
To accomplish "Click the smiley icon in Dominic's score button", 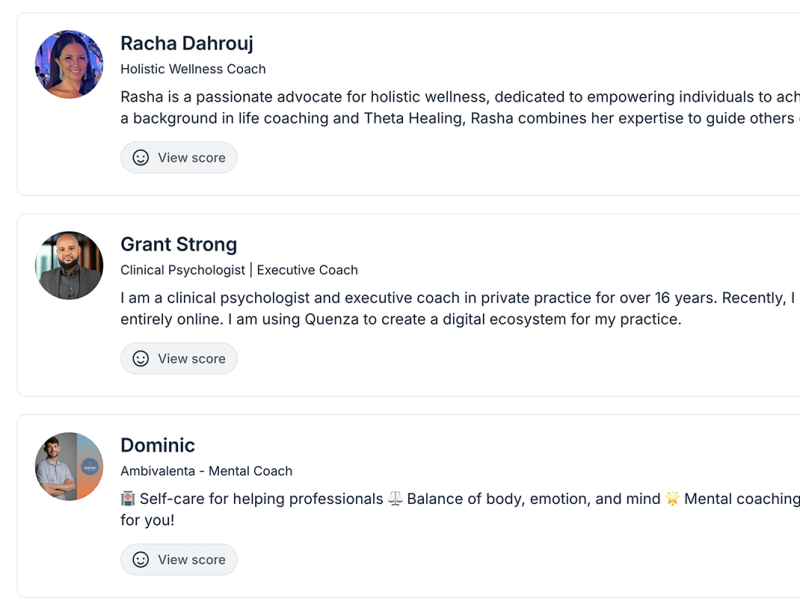I will (141, 560).
